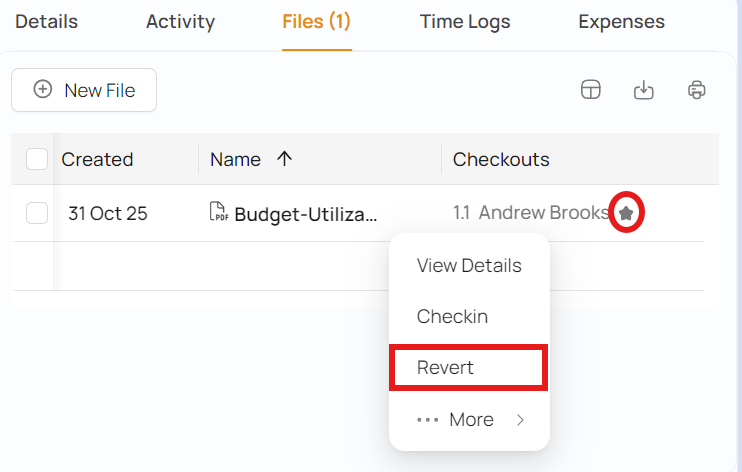742x472 pixels.
Task: Click the plus icon in New File
Action: point(43,90)
